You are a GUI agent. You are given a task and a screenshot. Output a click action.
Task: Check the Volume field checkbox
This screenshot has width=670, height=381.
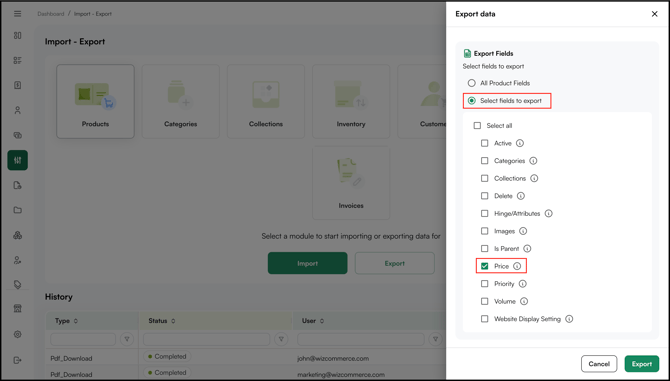(485, 301)
